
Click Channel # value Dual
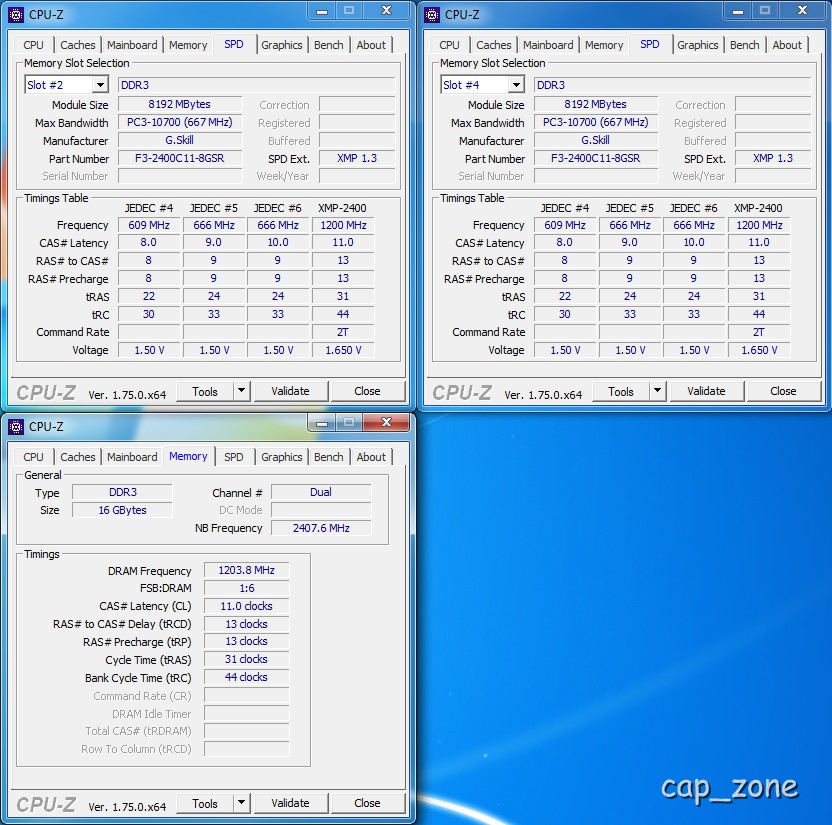[321, 492]
